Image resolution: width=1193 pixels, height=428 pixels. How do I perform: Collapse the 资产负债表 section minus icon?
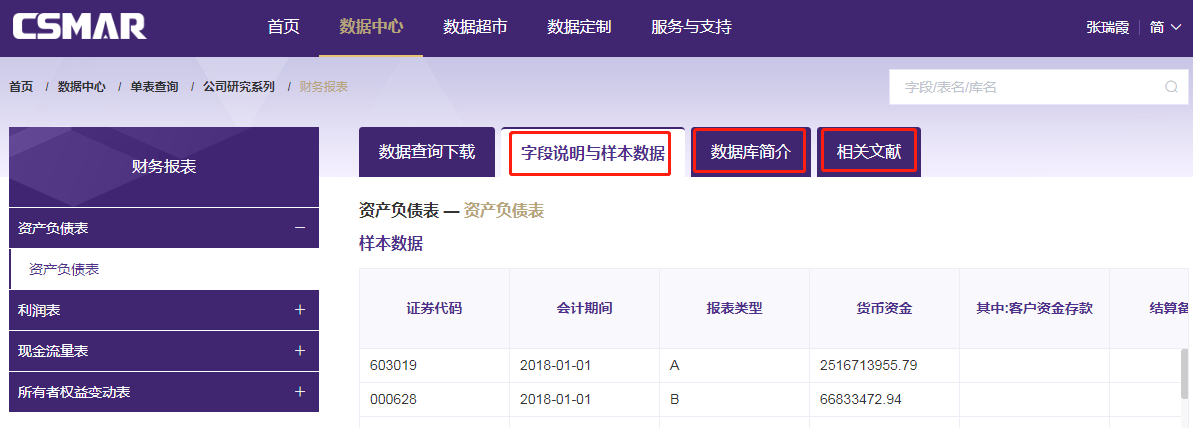pos(300,228)
